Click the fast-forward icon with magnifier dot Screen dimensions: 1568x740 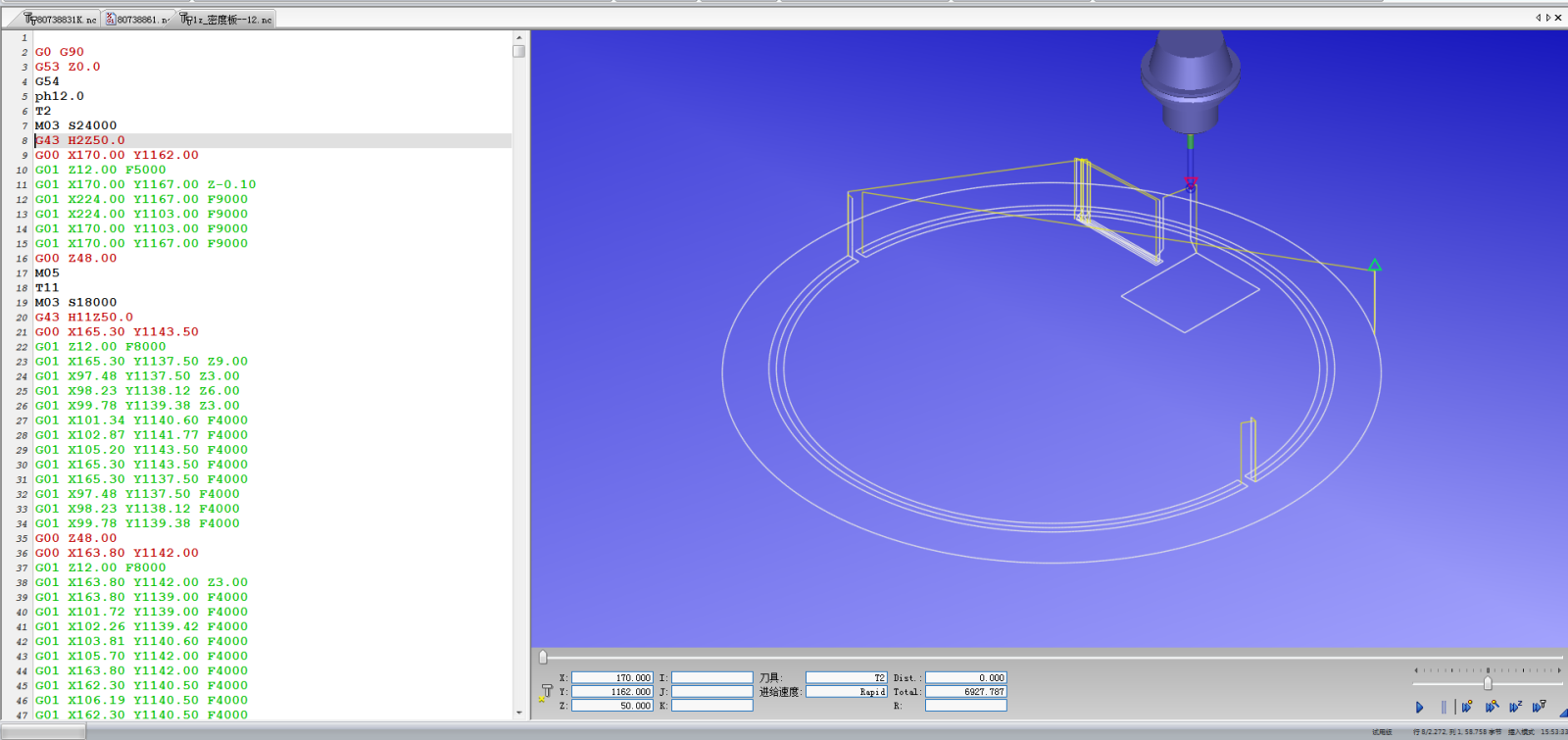click(1492, 707)
